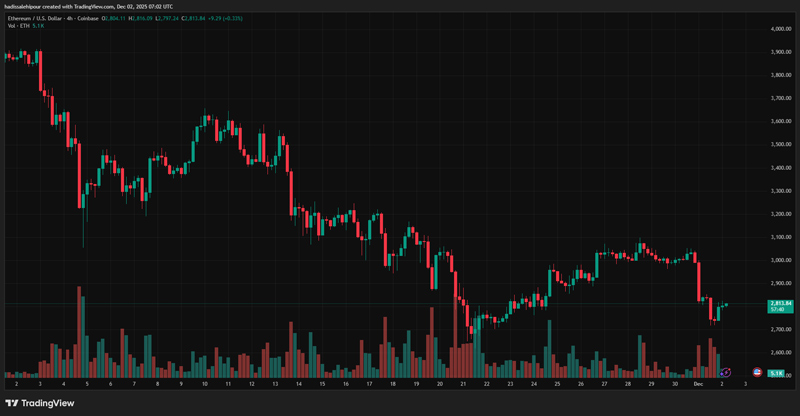The image size is (800, 416).
Task: Click the latest green candle at chart's right
Action: click(x=725, y=305)
